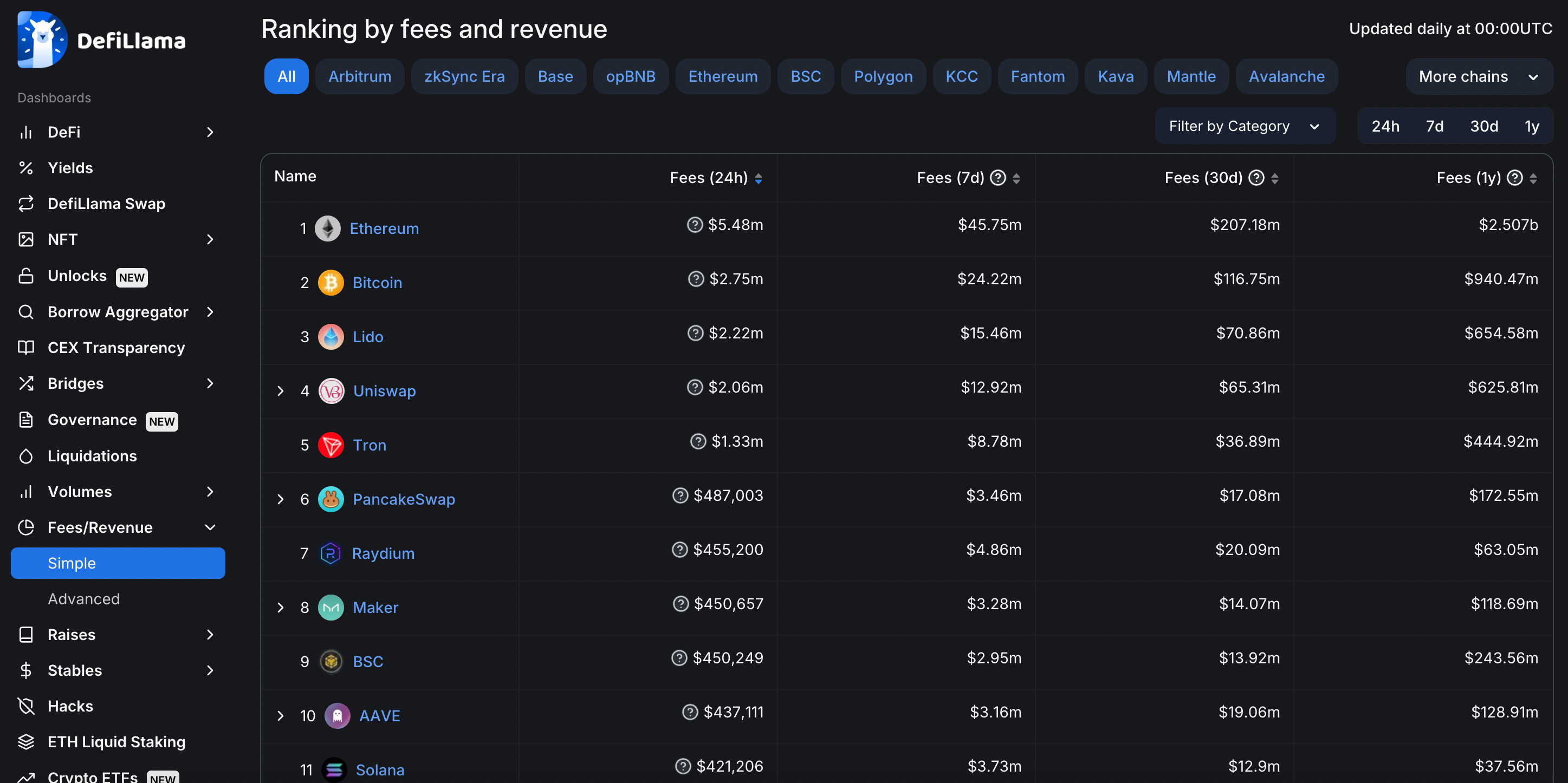Screen dimensions: 1568x783
Task: Expand the AAVE row
Action: 281,716
